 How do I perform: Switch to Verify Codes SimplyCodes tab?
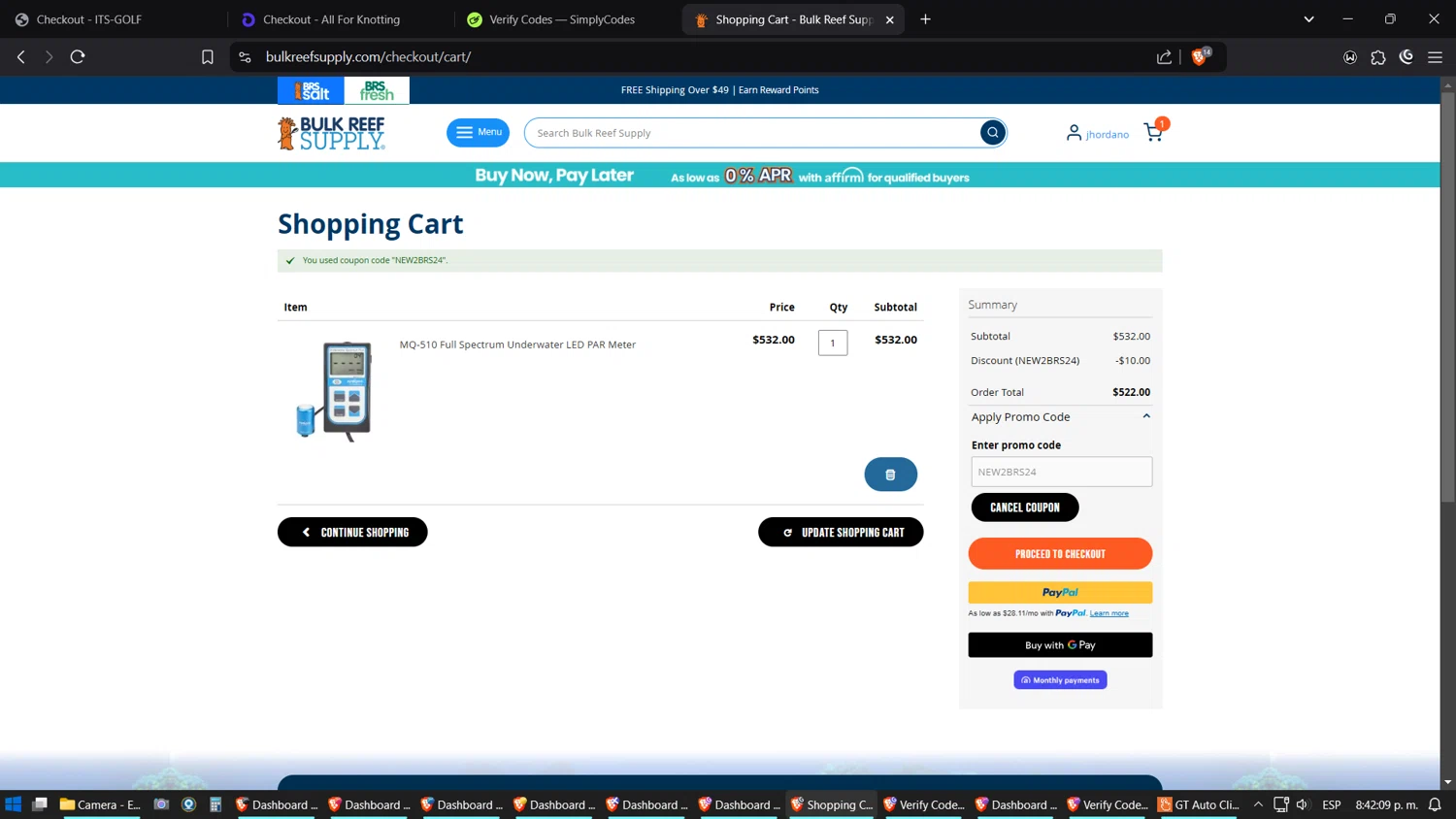[x=566, y=19]
